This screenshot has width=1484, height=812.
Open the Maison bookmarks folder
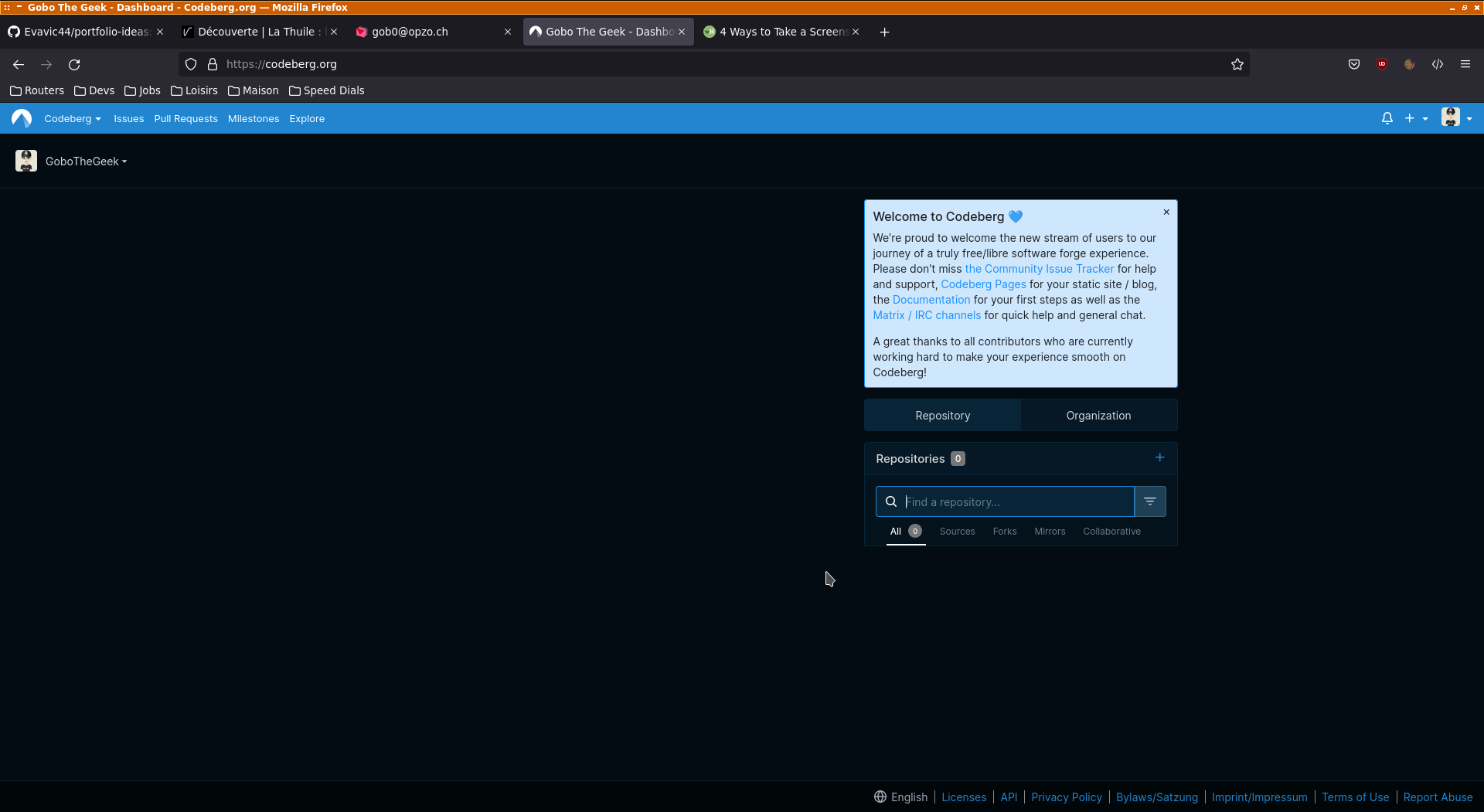point(253,91)
